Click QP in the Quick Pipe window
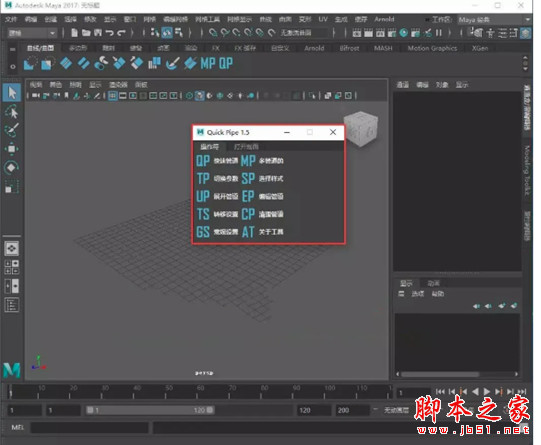This screenshot has height=445, width=541. [203, 161]
